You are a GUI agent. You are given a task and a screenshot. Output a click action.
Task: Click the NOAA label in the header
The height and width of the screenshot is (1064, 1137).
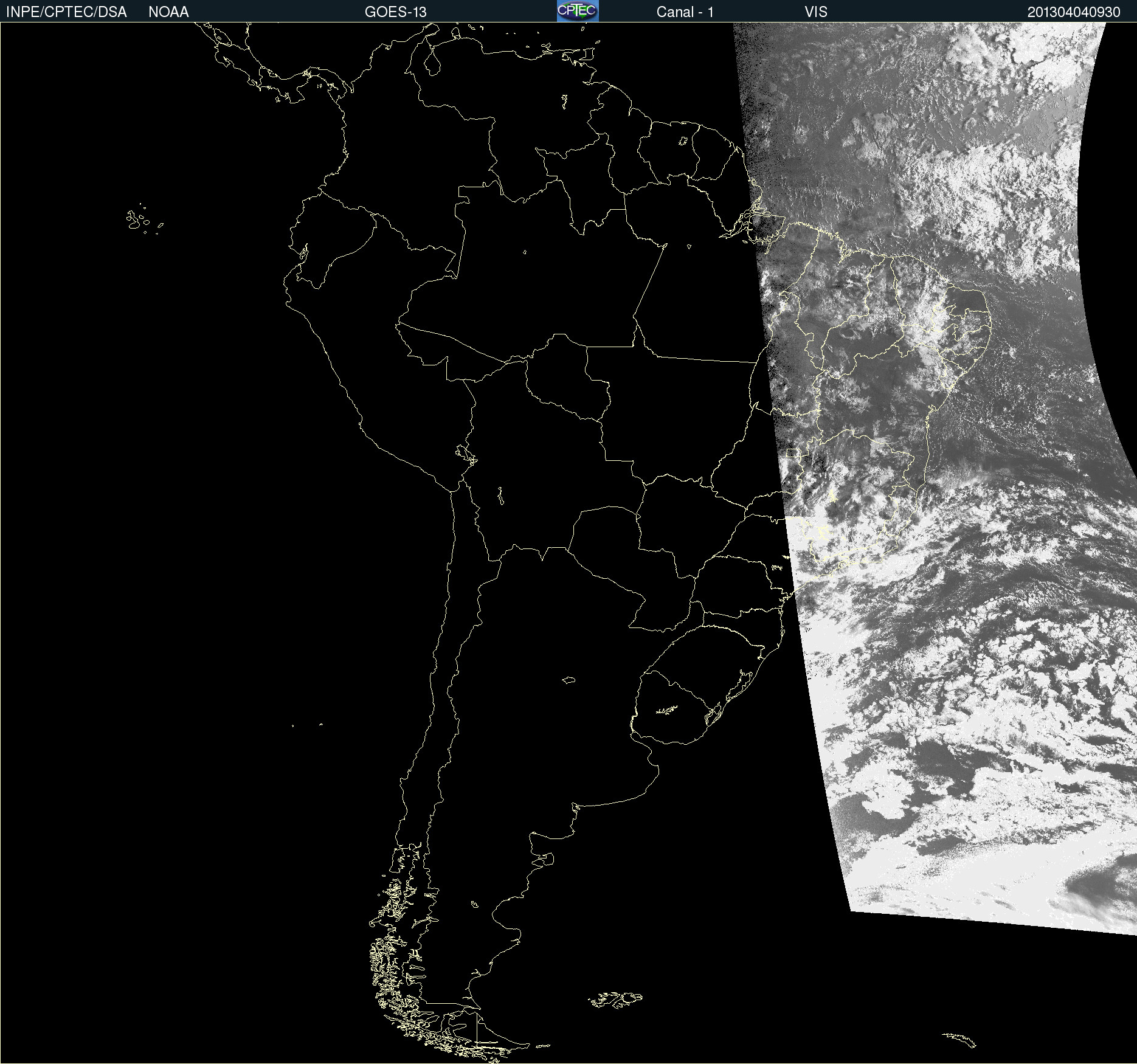pos(168,12)
